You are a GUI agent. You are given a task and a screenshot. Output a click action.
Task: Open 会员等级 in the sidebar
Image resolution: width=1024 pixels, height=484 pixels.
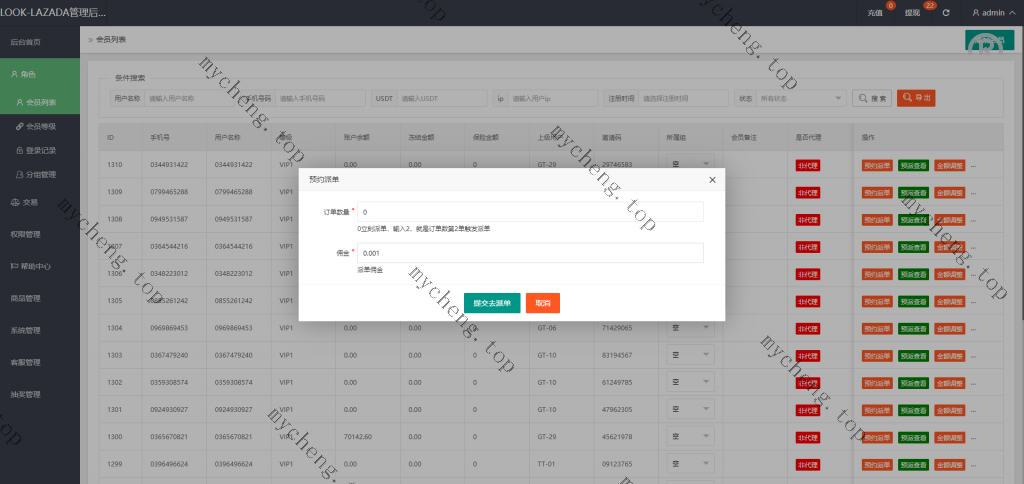(x=41, y=127)
